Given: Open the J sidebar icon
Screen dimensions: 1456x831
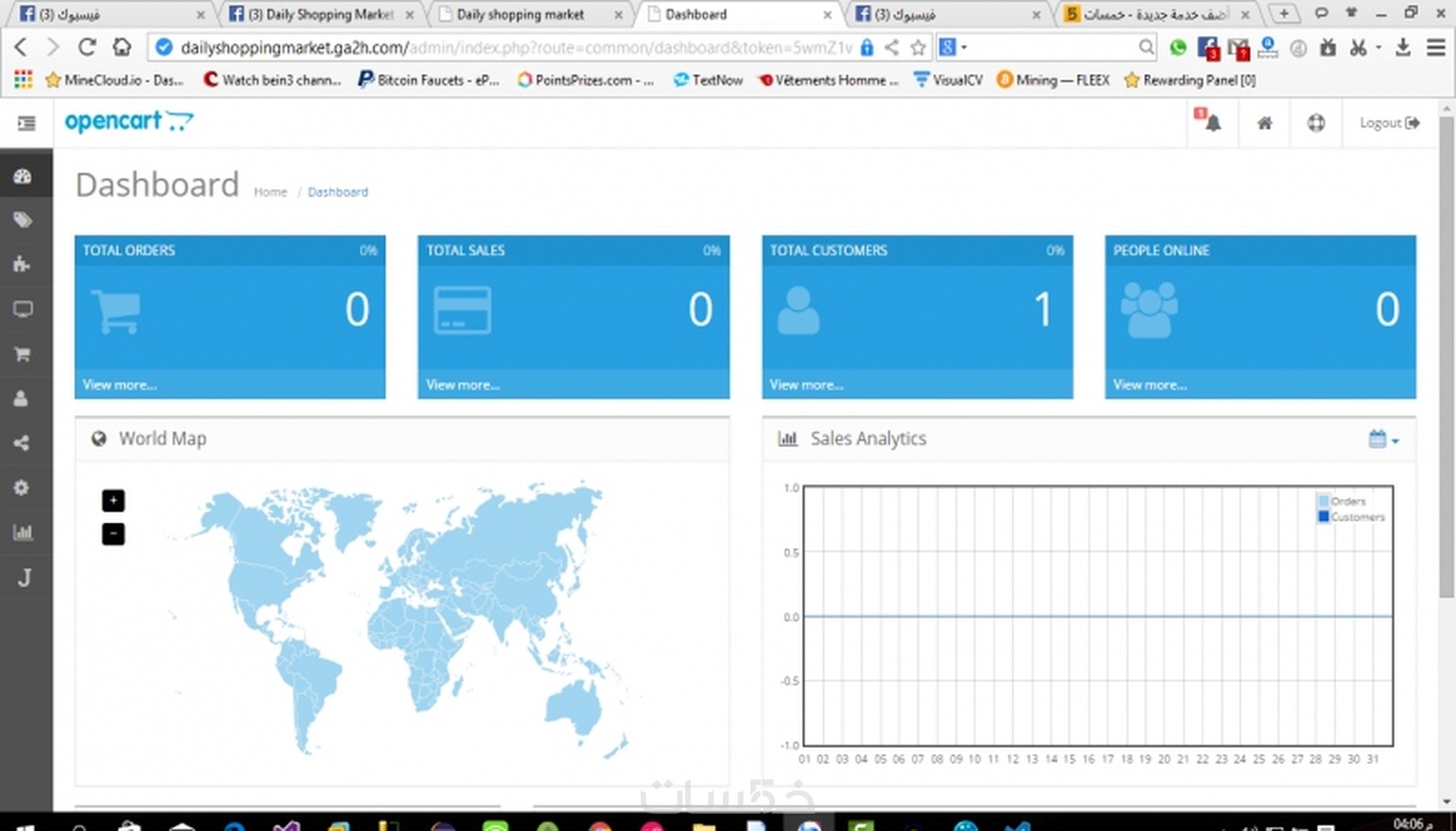Looking at the screenshot, I should coord(24,578).
